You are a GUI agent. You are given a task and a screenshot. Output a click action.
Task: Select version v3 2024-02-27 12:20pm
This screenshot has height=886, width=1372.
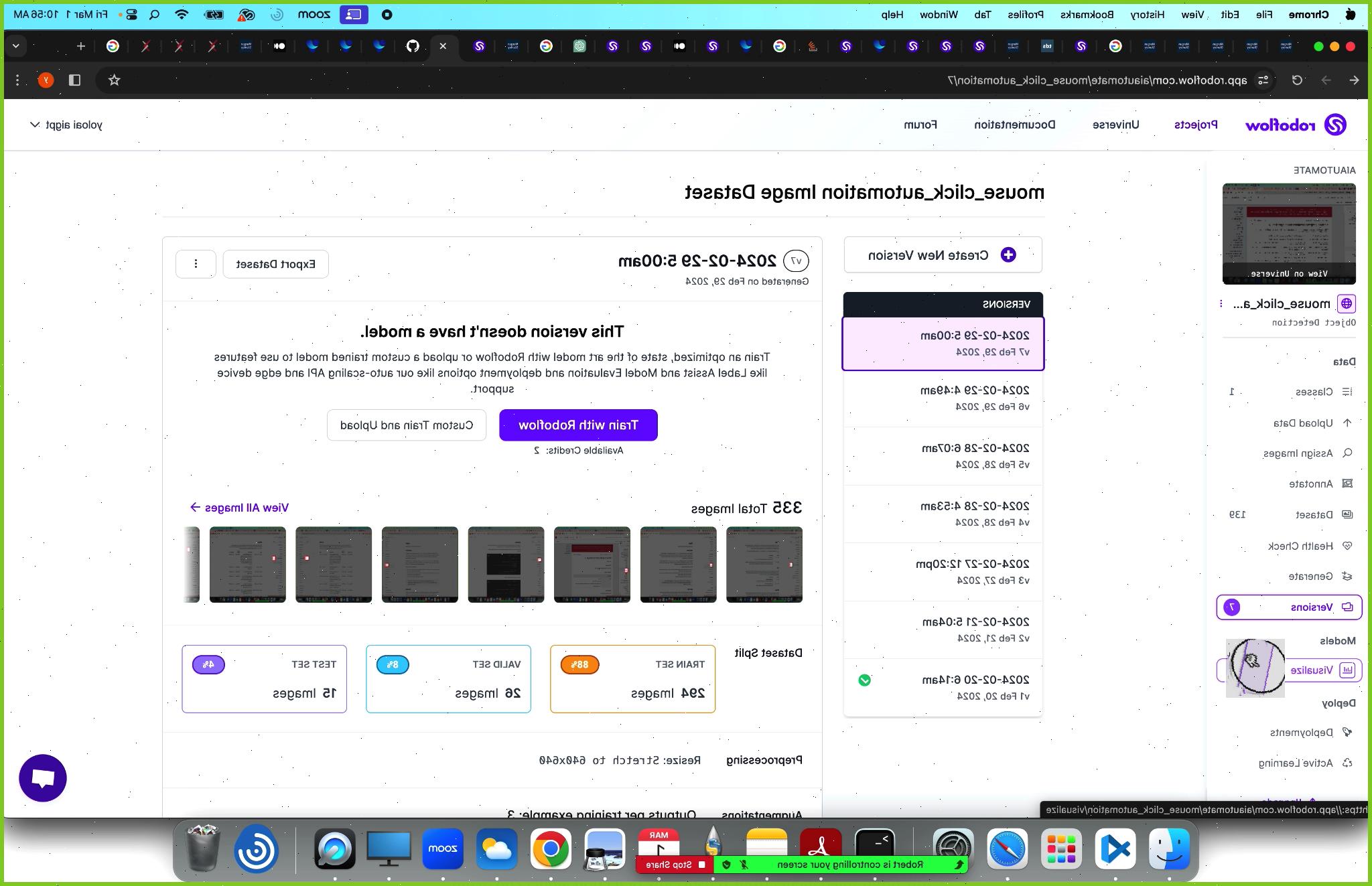(x=943, y=572)
